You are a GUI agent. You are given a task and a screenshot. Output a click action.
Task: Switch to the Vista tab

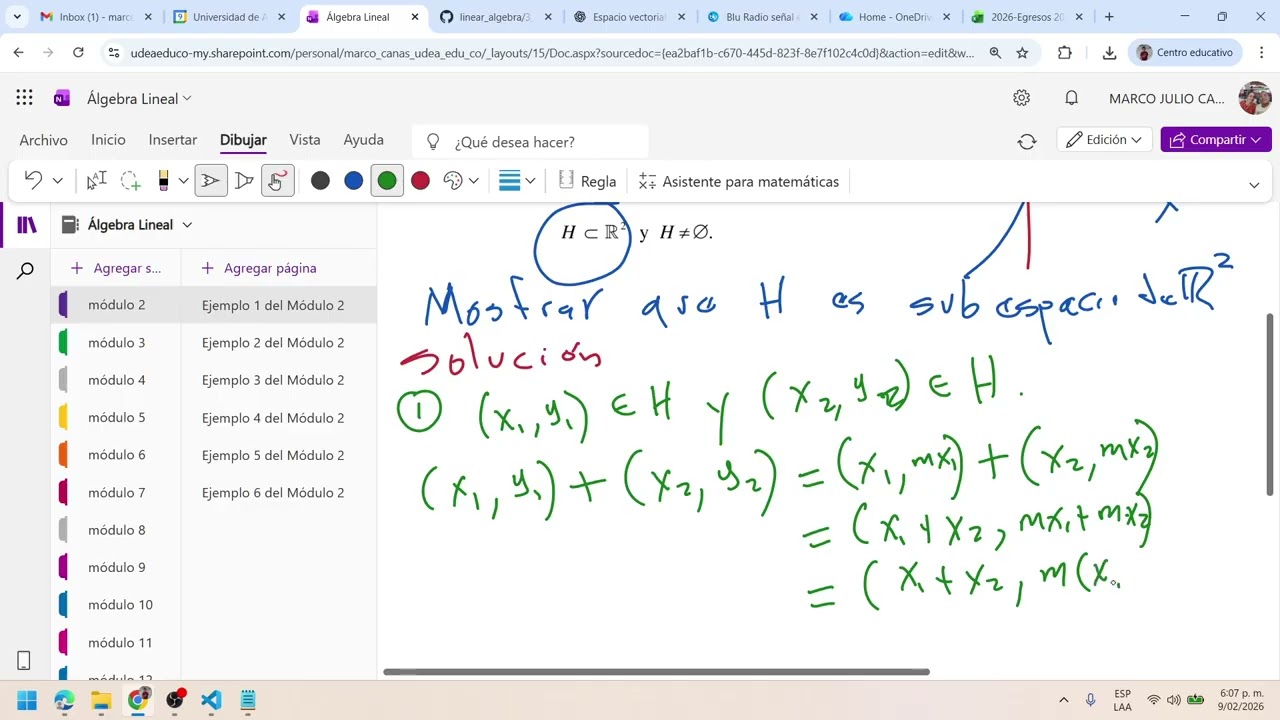(x=305, y=140)
